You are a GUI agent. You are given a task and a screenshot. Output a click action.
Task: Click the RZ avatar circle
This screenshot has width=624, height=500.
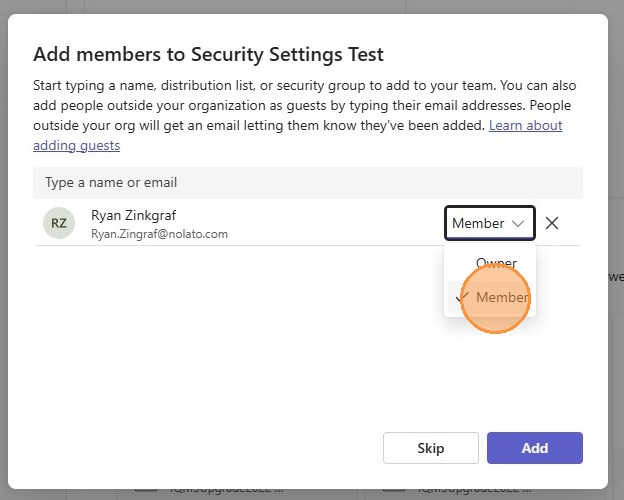tap(59, 223)
